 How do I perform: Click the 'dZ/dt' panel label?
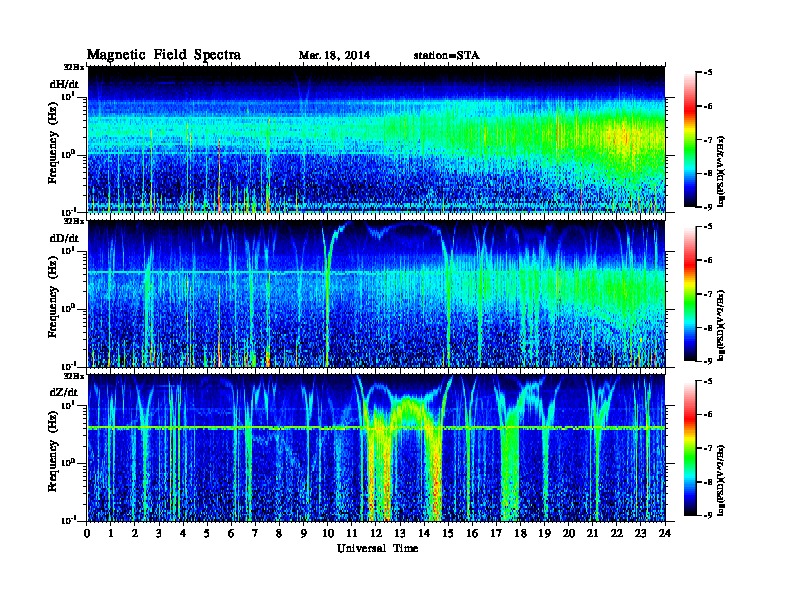pyautogui.click(x=64, y=392)
